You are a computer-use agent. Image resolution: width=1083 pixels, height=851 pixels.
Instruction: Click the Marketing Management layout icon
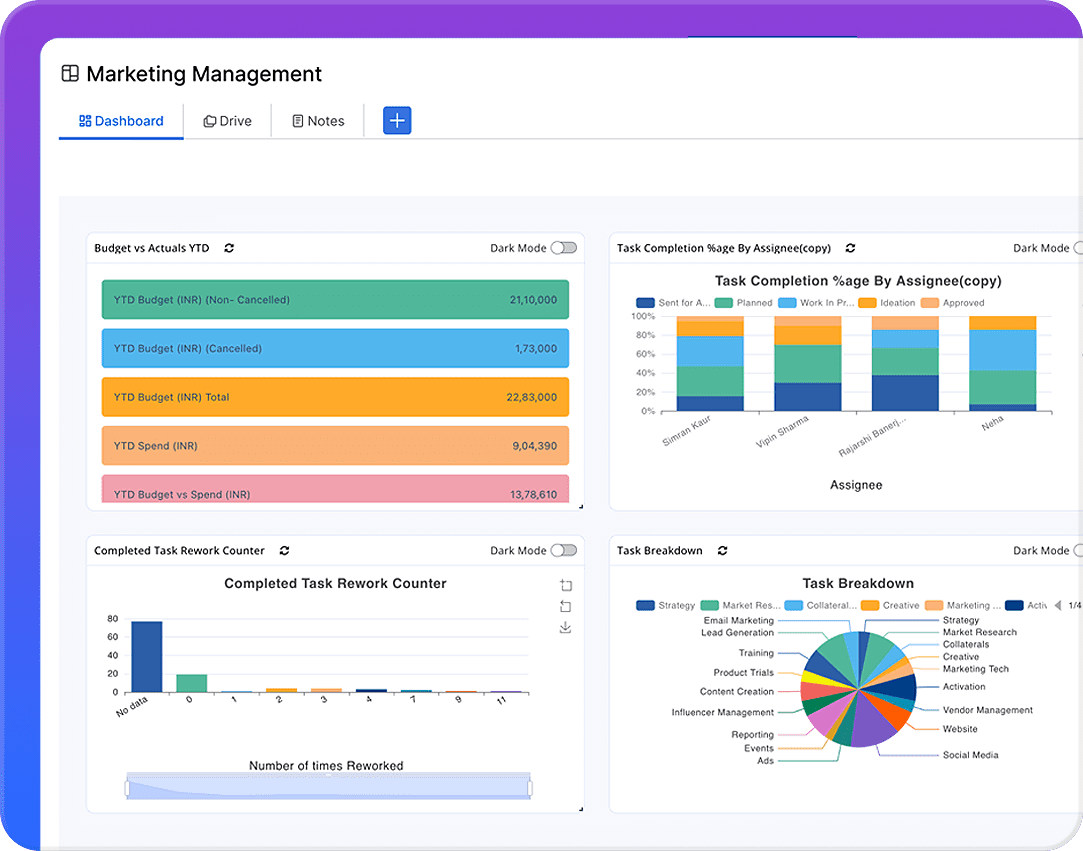pos(70,73)
